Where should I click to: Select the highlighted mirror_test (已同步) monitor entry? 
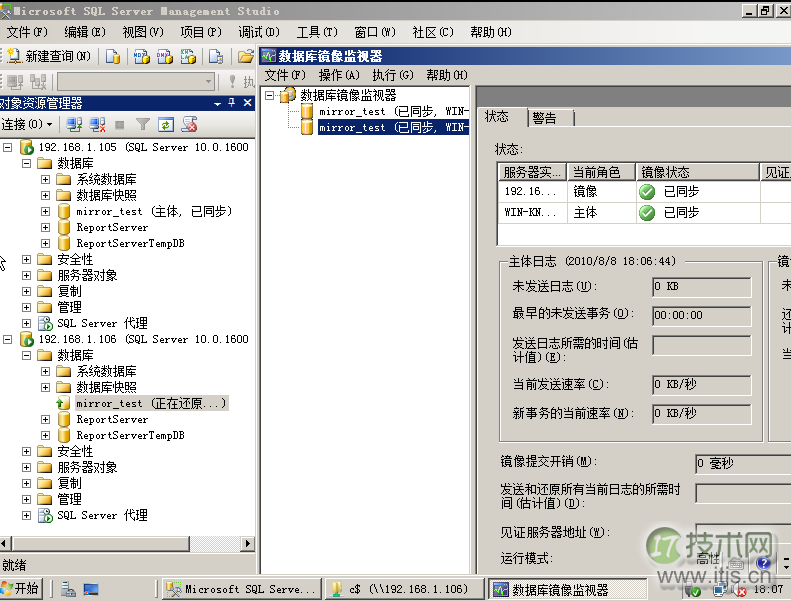tap(393, 127)
